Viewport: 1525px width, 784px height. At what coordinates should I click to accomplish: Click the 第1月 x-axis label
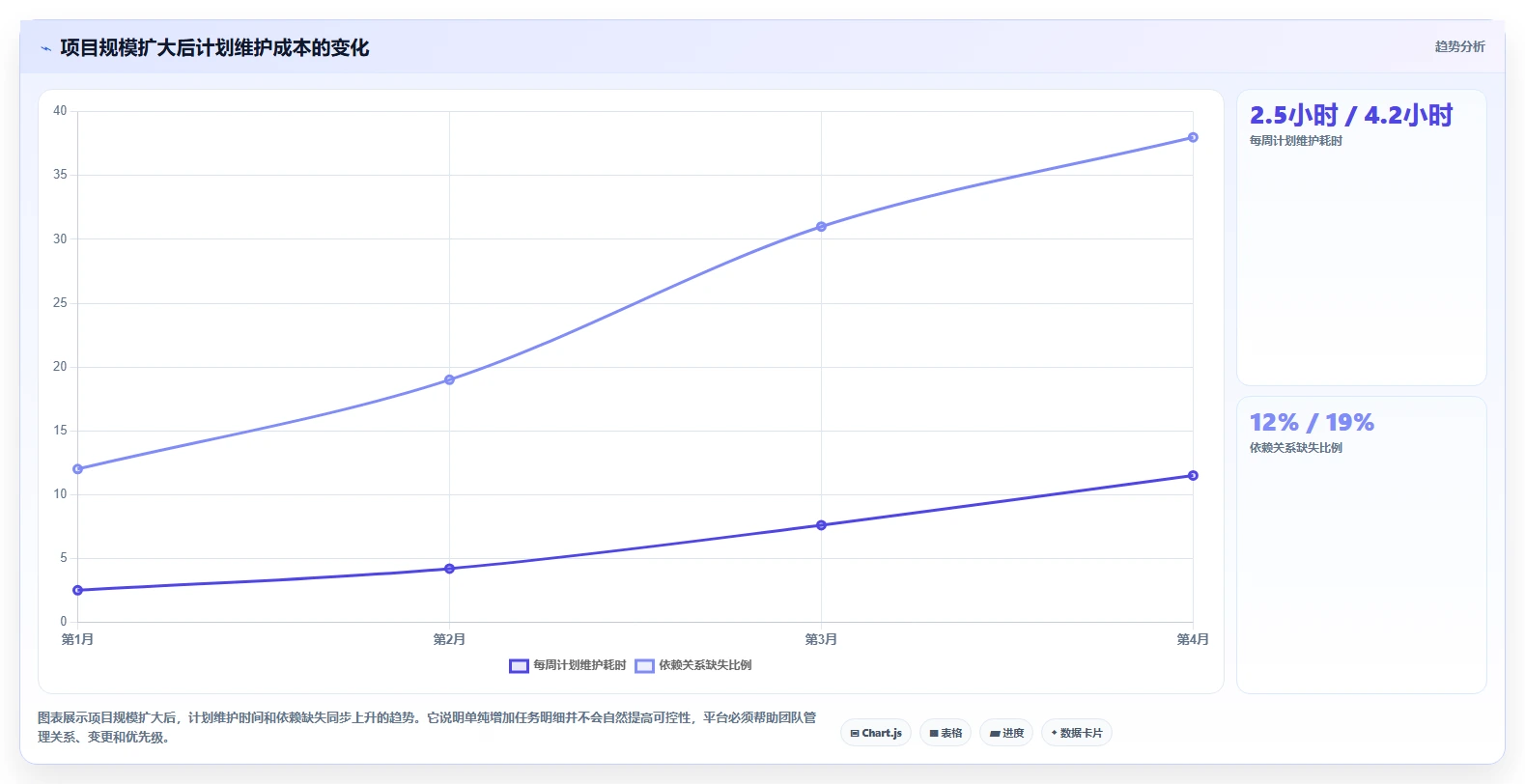coord(77,639)
